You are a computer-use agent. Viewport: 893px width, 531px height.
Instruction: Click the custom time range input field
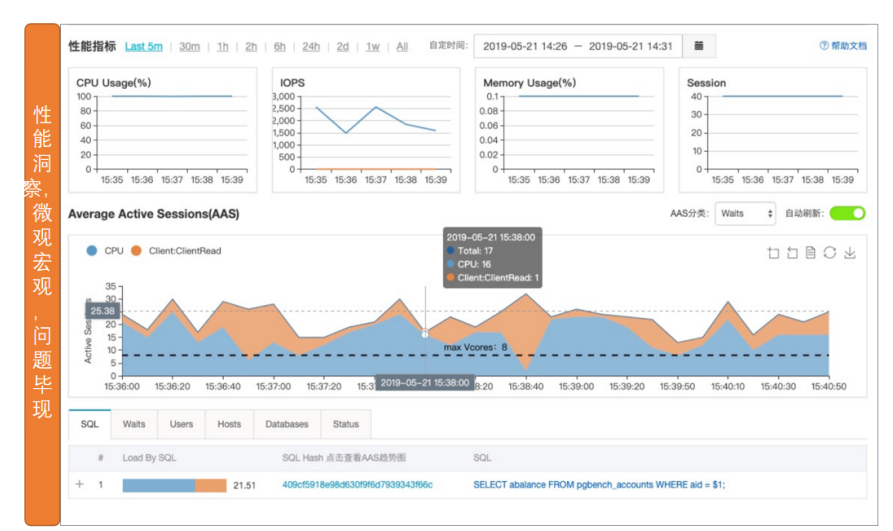tap(577, 46)
